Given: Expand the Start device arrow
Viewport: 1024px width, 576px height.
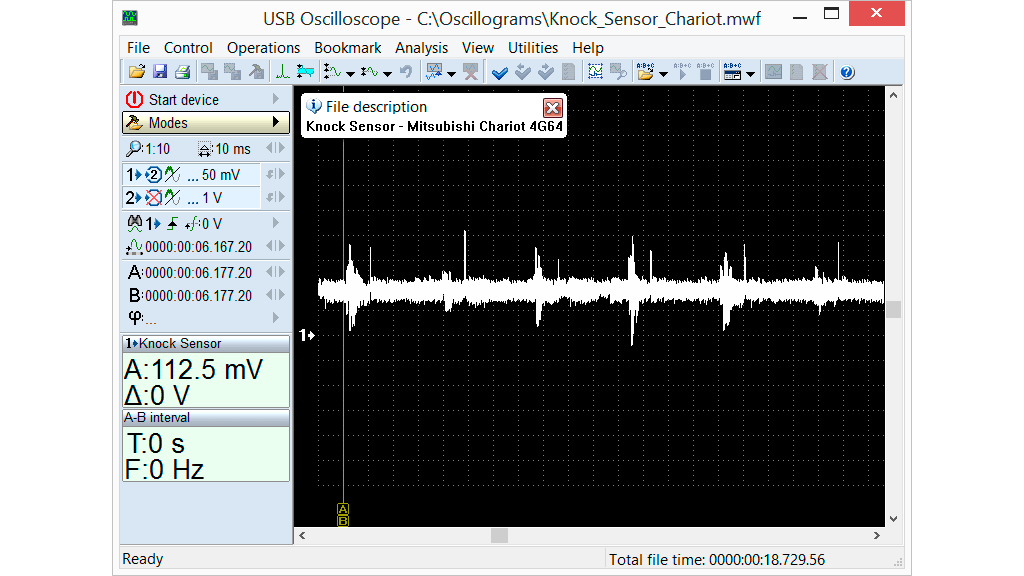Looking at the screenshot, I should pyautogui.click(x=276, y=99).
